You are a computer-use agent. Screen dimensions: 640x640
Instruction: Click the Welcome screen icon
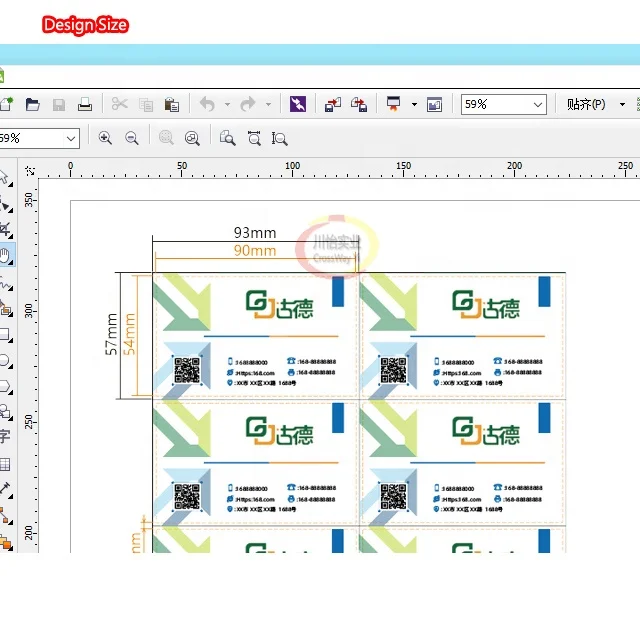click(434, 105)
